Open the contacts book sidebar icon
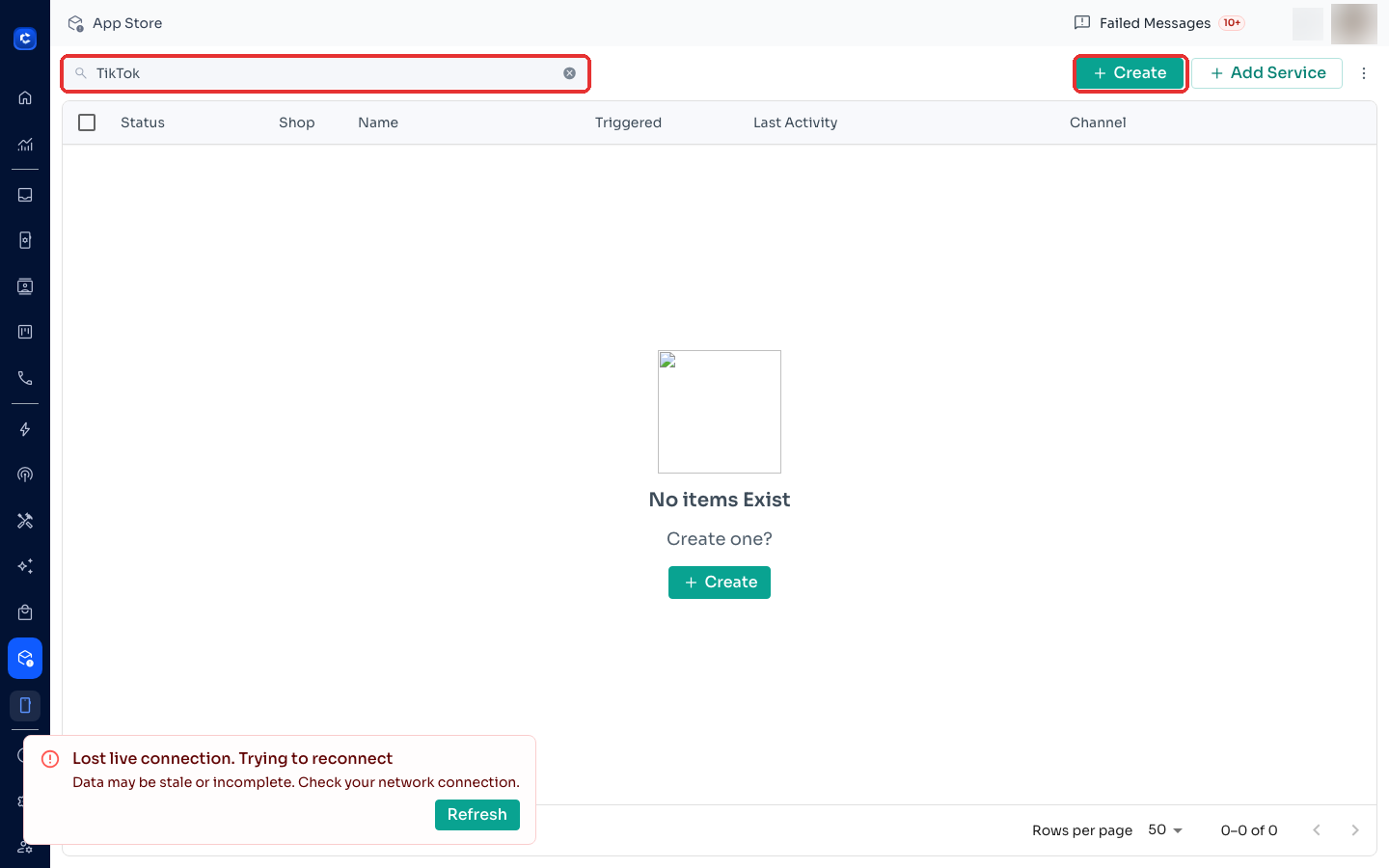 (x=25, y=240)
